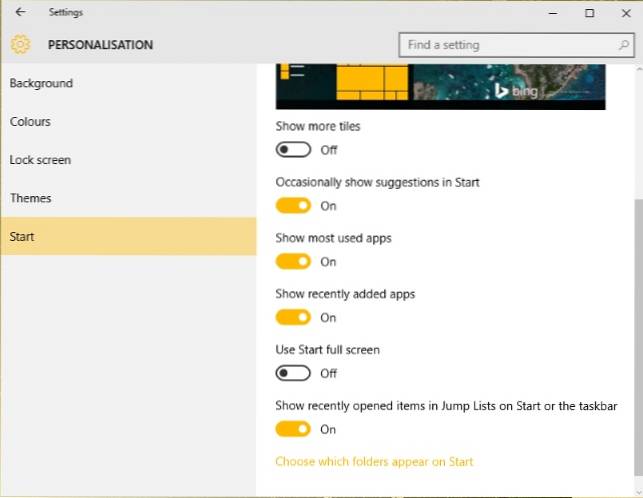
Task: Click the vertical scrollbar thumb
Action: coord(638,336)
